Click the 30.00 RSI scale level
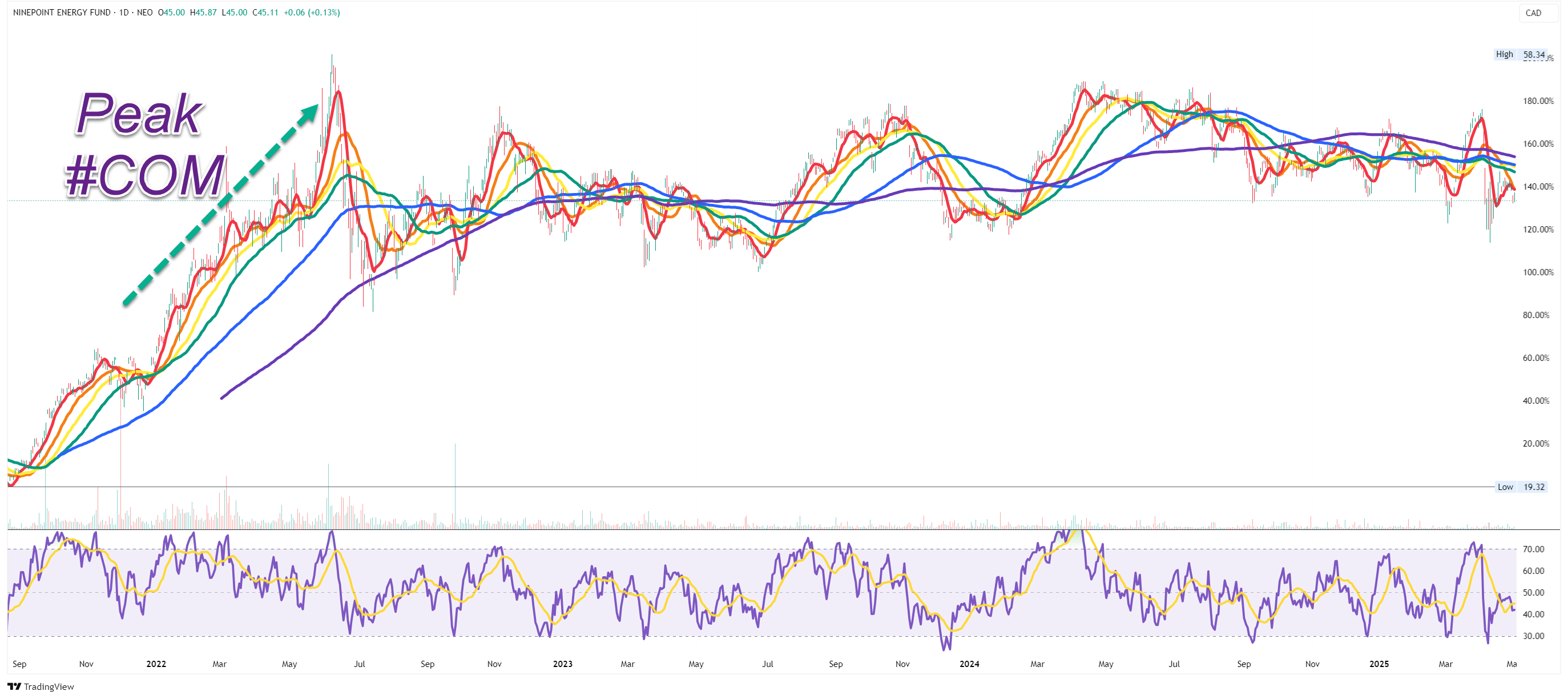1568x699 pixels. click(1533, 636)
